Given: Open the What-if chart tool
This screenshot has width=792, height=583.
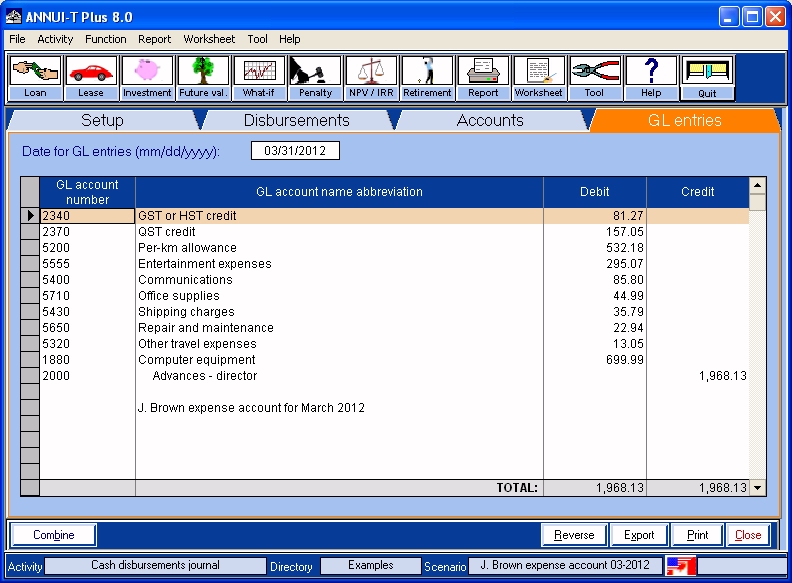Looking at the screenshot, I should [259, 78].
